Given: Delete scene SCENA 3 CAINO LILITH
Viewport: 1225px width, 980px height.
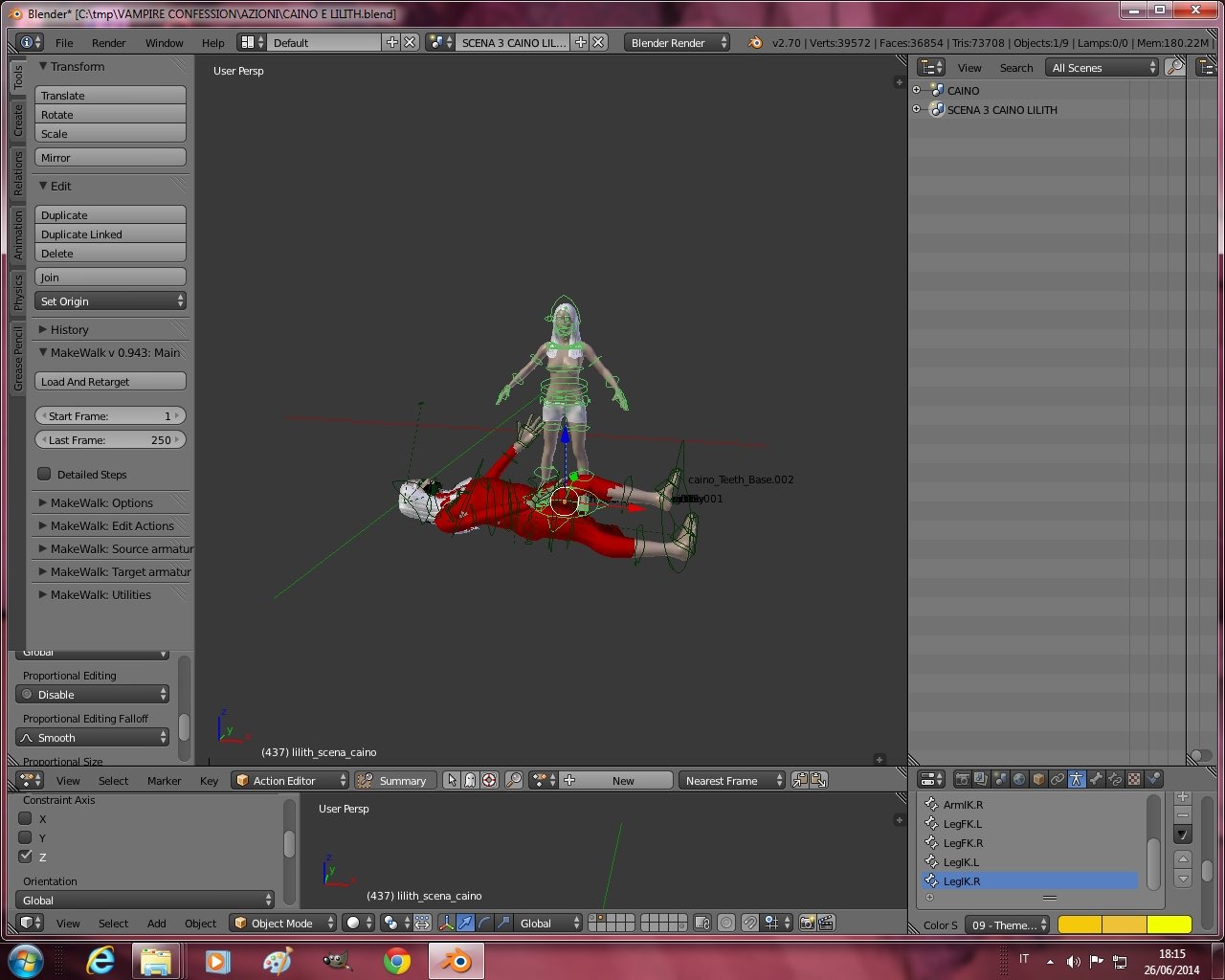Looking at the screenshot, I should click(x=598, y=42).
